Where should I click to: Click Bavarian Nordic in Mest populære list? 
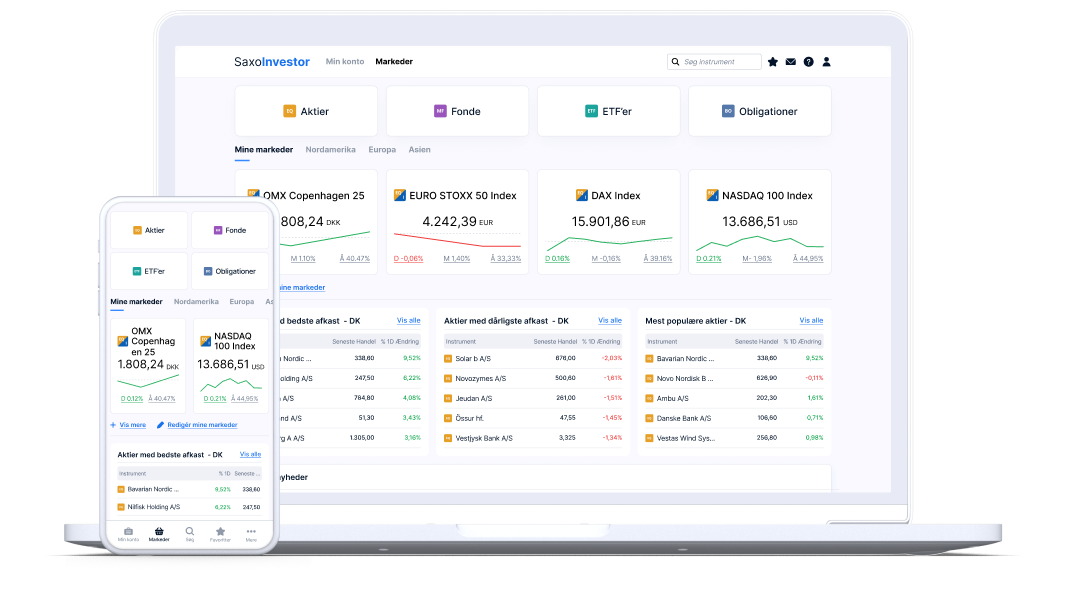point(685,359)
